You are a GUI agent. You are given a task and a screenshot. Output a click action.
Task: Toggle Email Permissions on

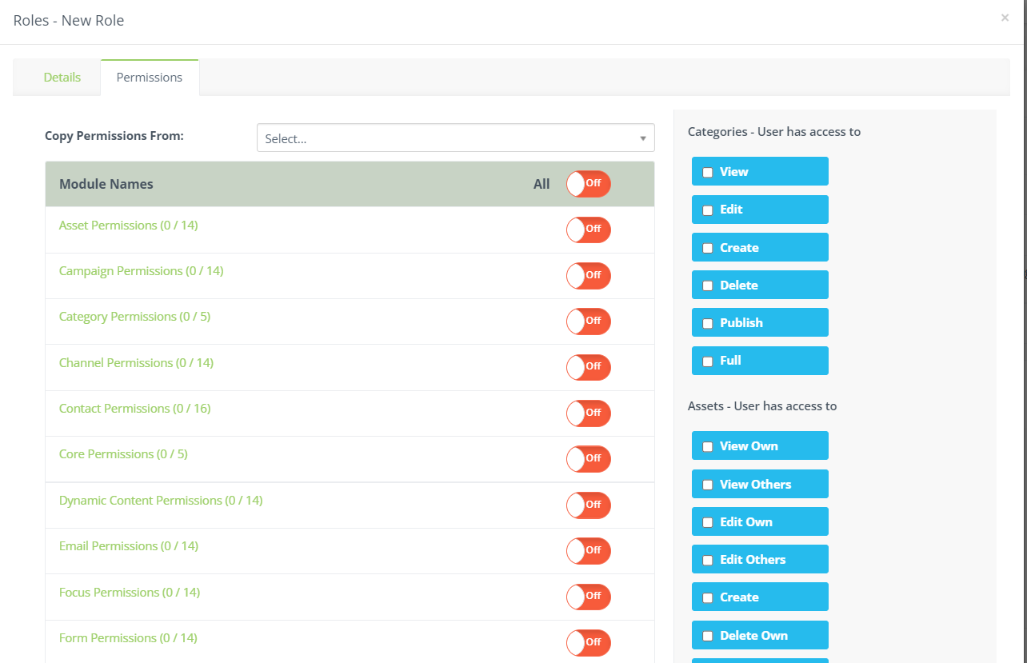coord(587,550)
